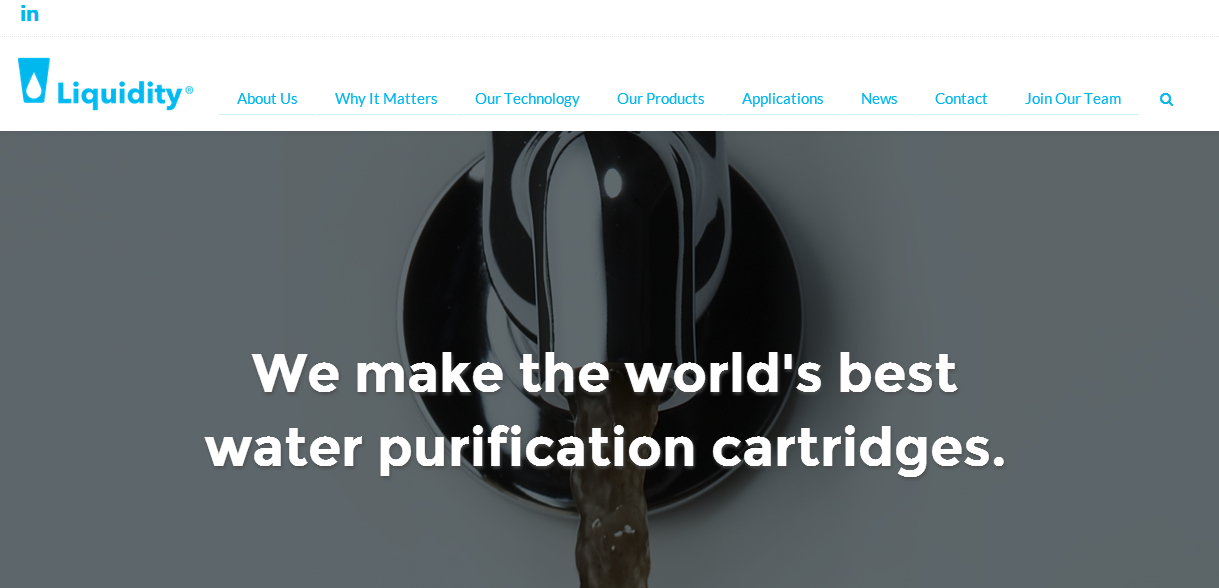Click Join Our Team link

coord(1073,98)
